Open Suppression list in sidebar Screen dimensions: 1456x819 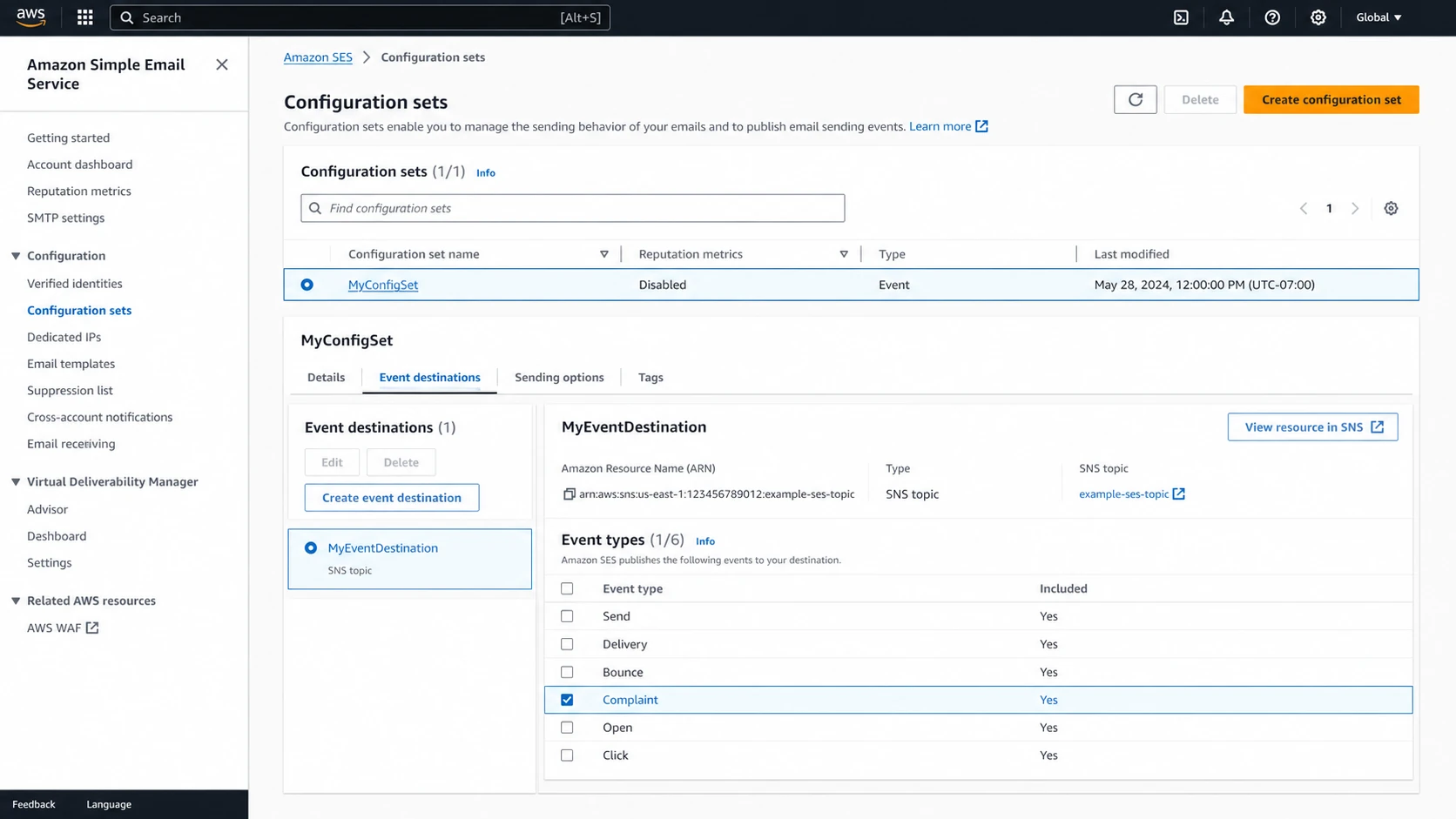(x=70, y=391)
